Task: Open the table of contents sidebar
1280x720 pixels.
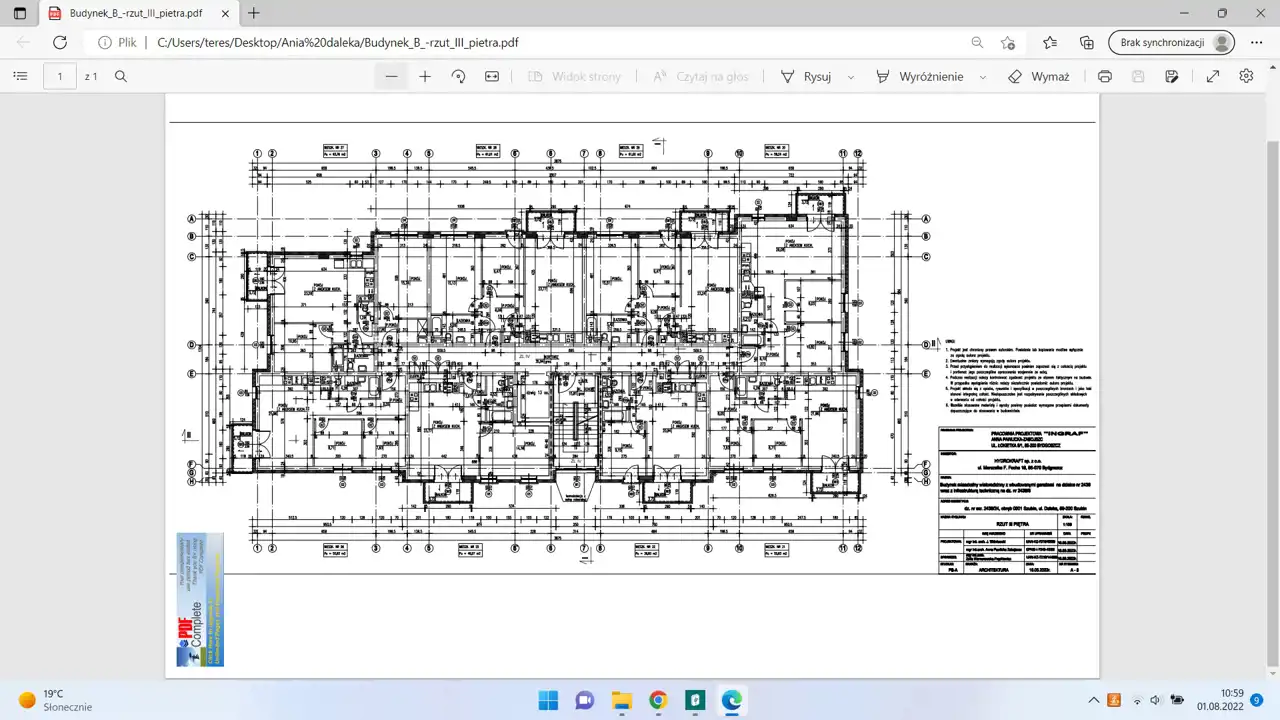Action: click(19, 76)
